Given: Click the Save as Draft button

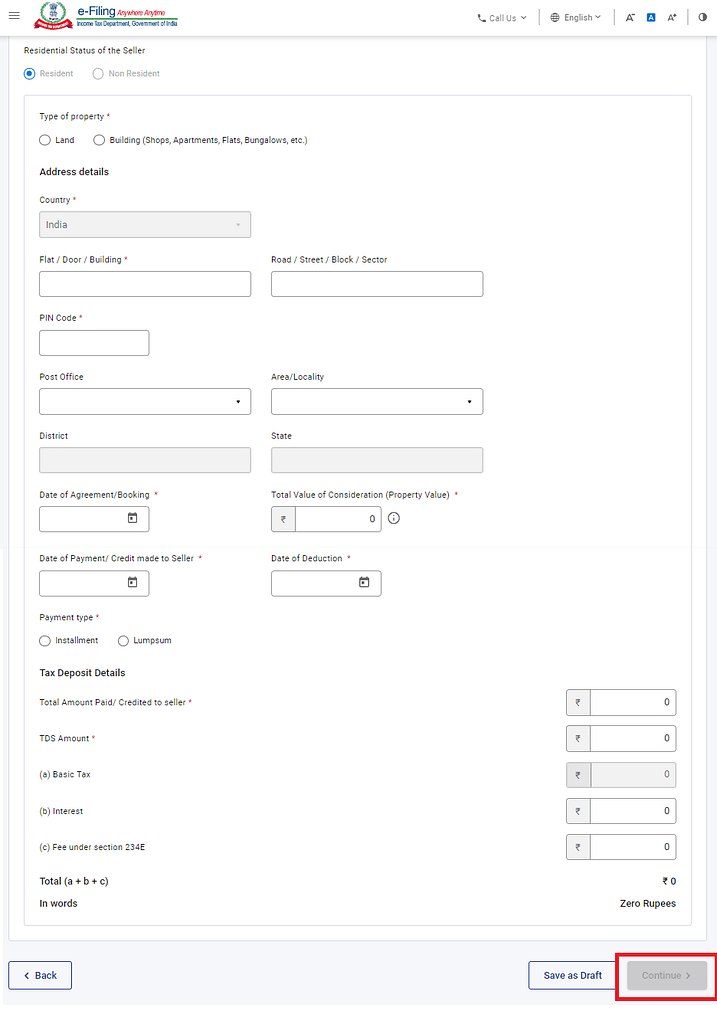Looking at the screenshot, I should (573, 975).
